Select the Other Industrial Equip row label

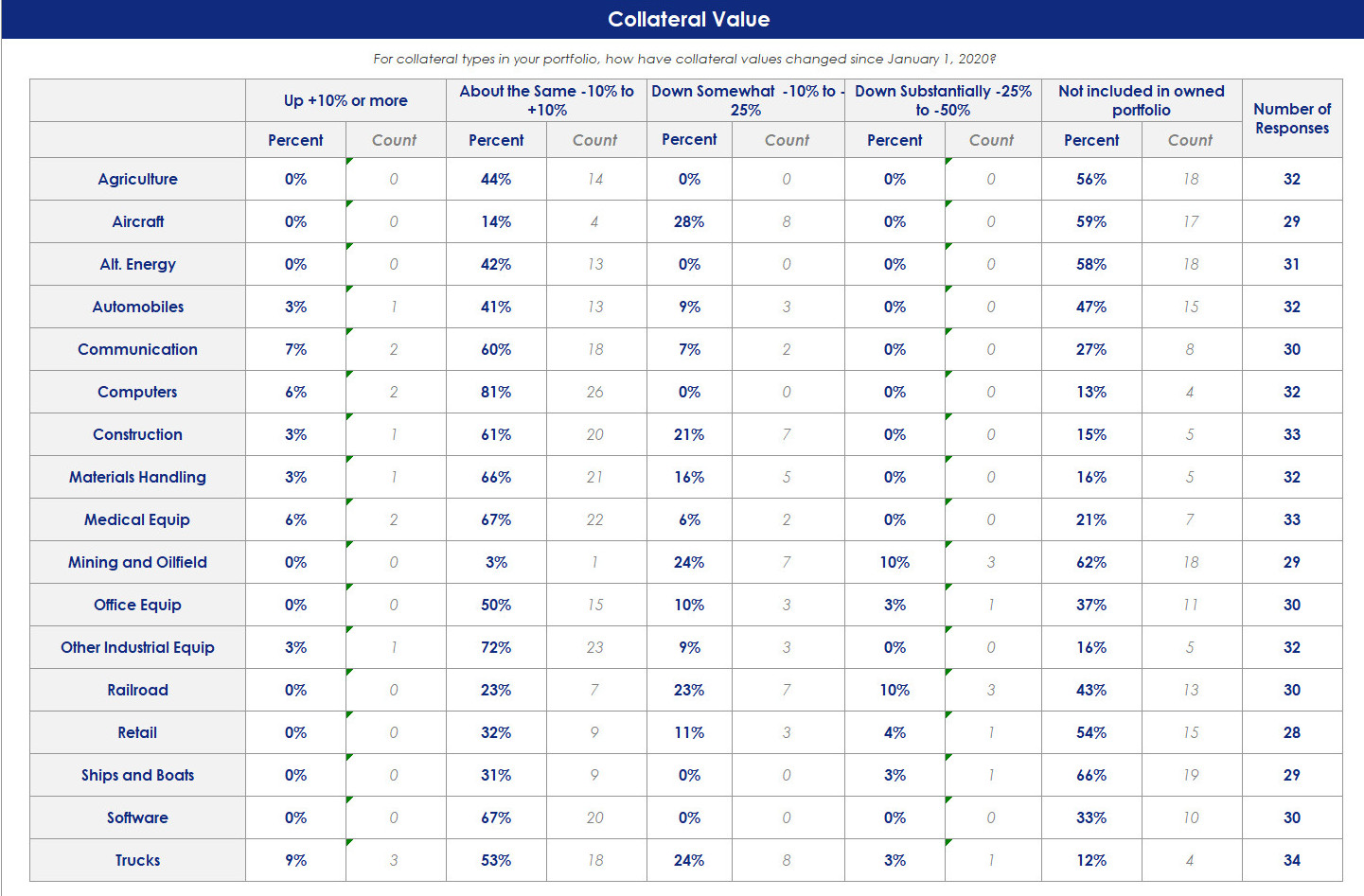[137, 647]
